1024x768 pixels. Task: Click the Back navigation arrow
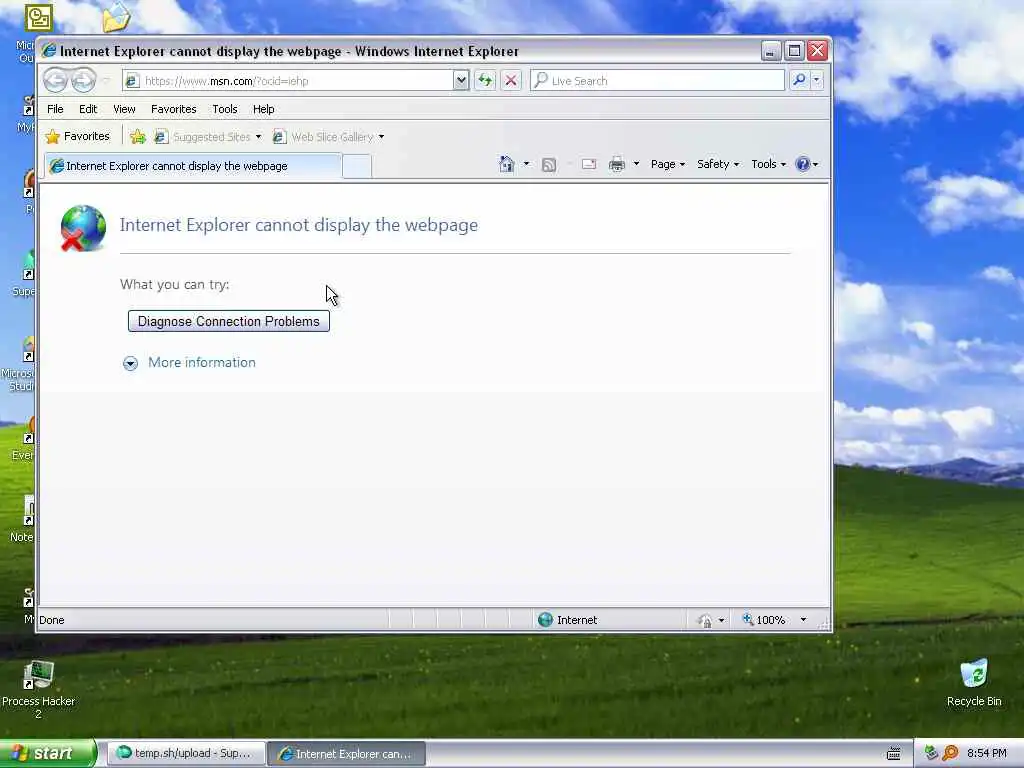pyautogui.click(x=56, y=80)
